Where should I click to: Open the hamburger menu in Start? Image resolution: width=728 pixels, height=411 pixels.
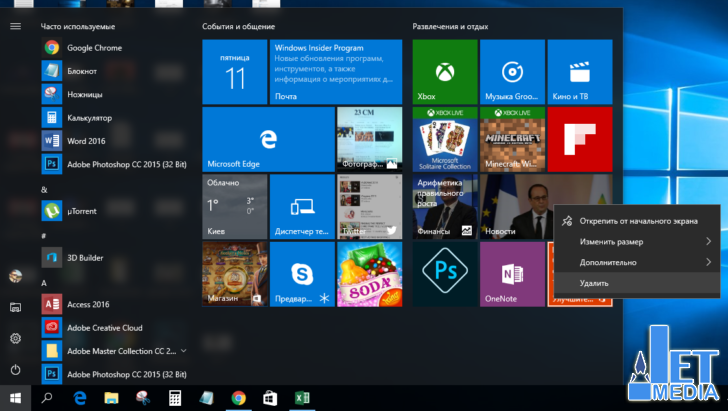click(x=15, y=26)
